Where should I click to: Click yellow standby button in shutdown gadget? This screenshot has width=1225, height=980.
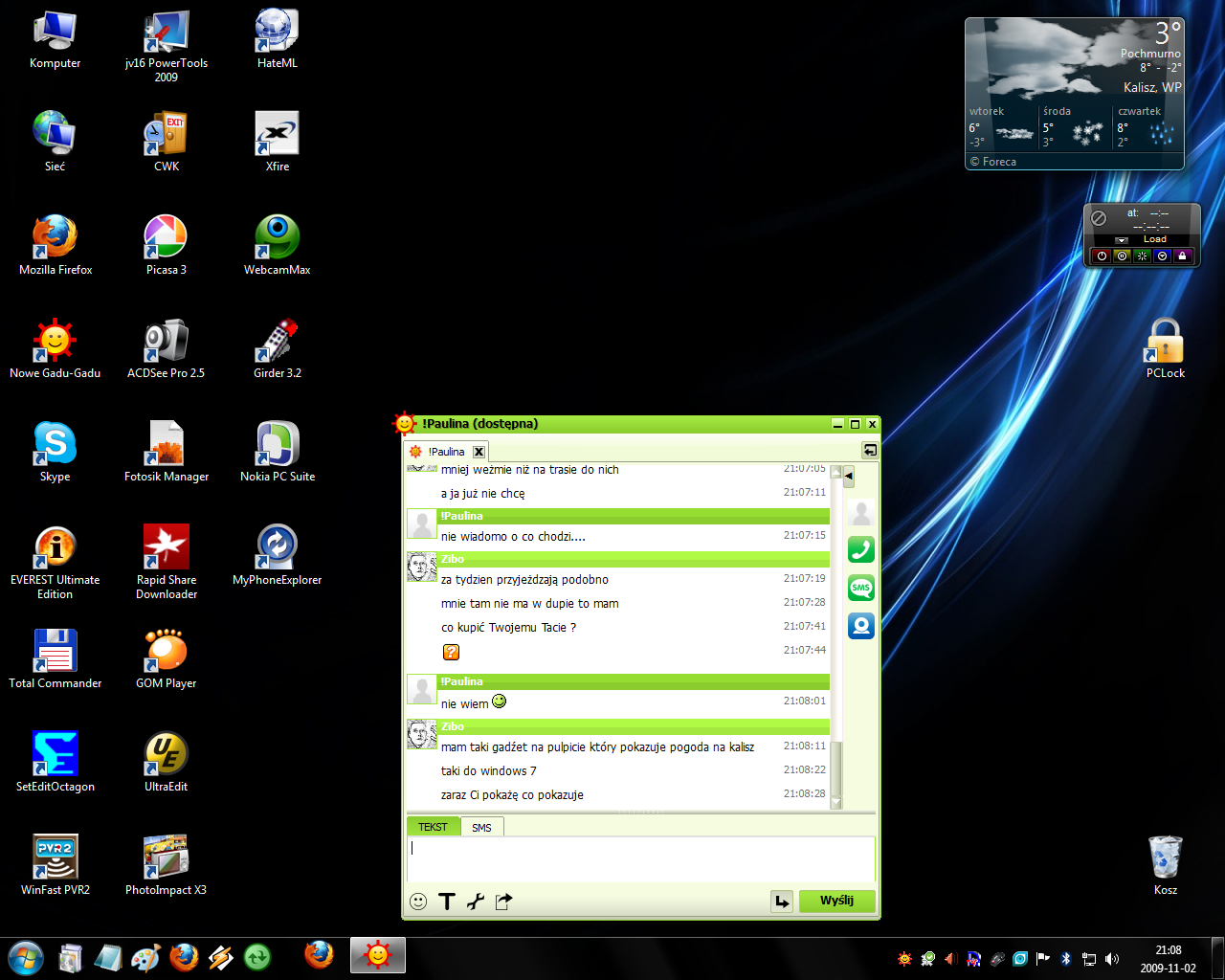tap(1122, 256)
